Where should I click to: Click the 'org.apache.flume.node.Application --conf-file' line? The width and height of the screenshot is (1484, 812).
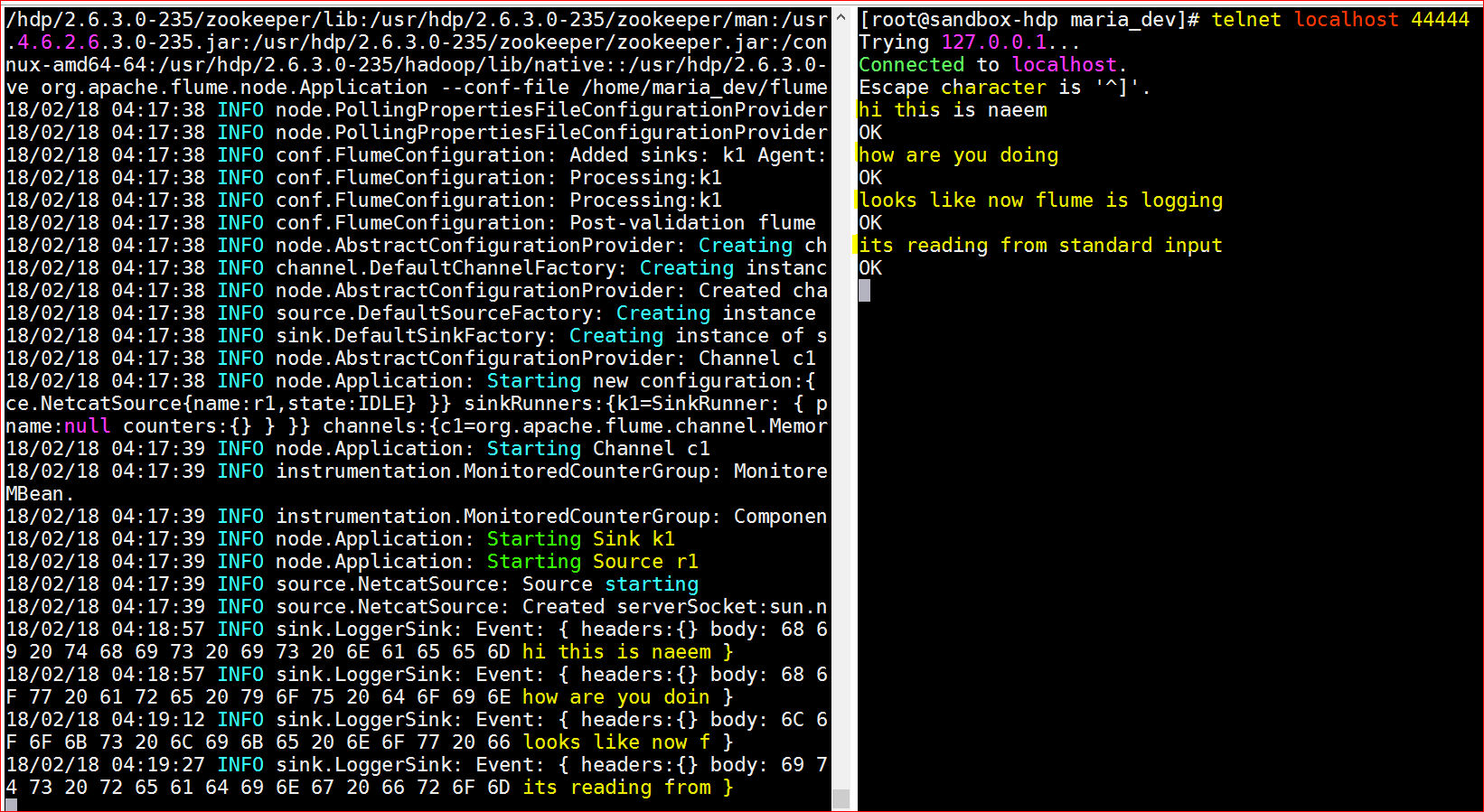click(417, 87)
